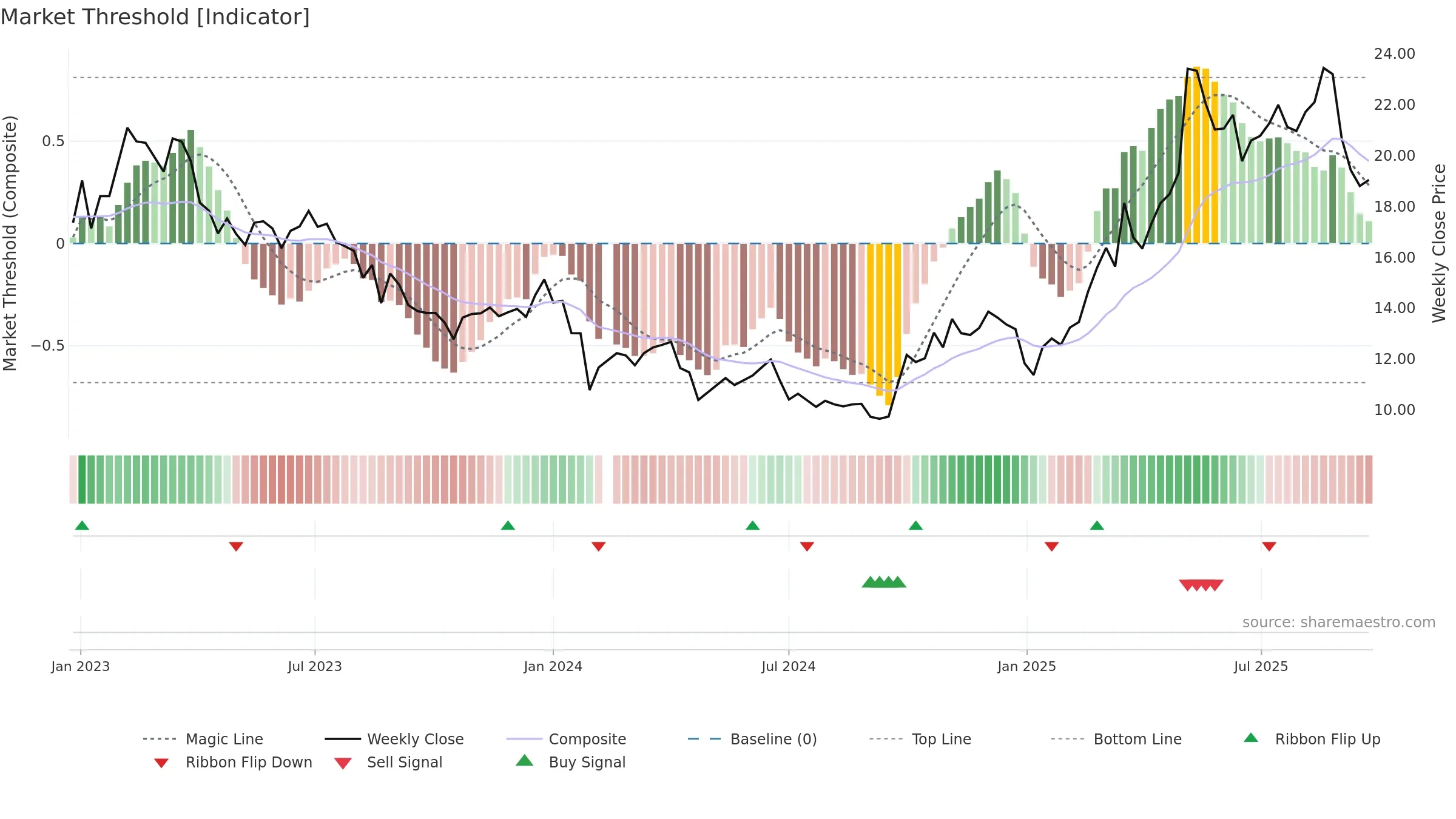Image resolution: width=1456 pixels, height=819 pixels.
Task: Click the Ribbon Flip Down marker after Jan 2024
Action: coord(598,547)
